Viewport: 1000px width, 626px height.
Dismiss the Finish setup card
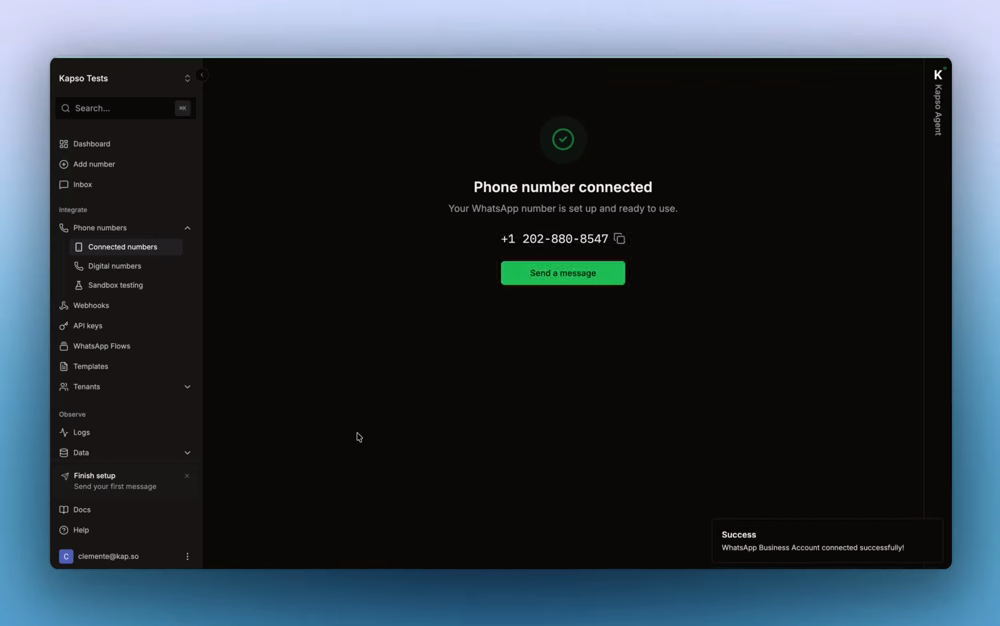click(x=187, y=476)
